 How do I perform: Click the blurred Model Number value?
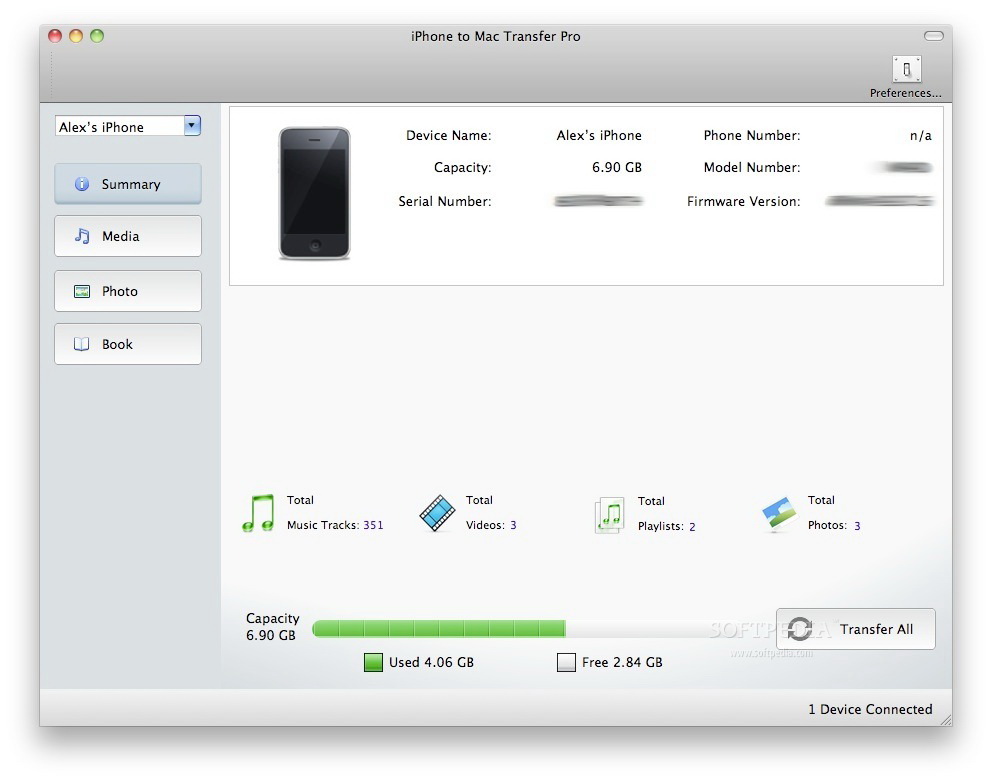pos(907,168)
